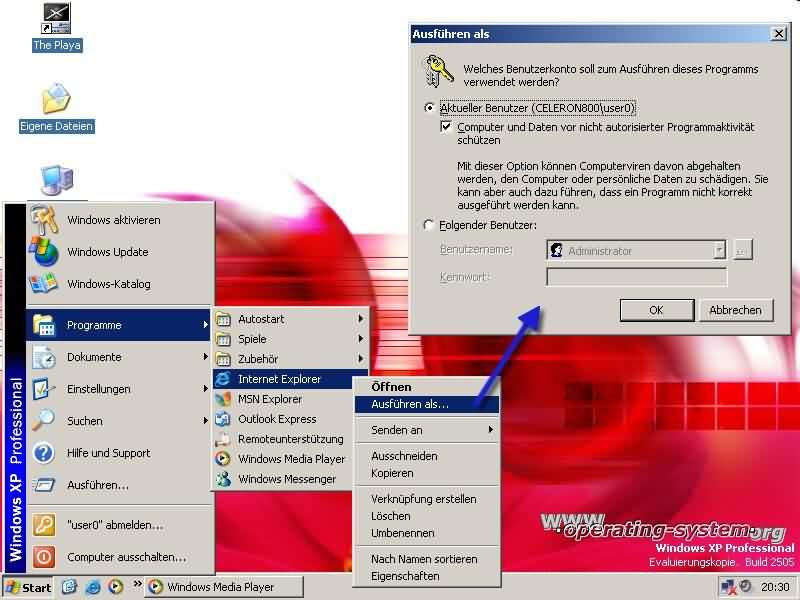This screenshot has width=800, height=600.
Task: Choose Ausführen als... in context menu
Action: tap(426, 404)
